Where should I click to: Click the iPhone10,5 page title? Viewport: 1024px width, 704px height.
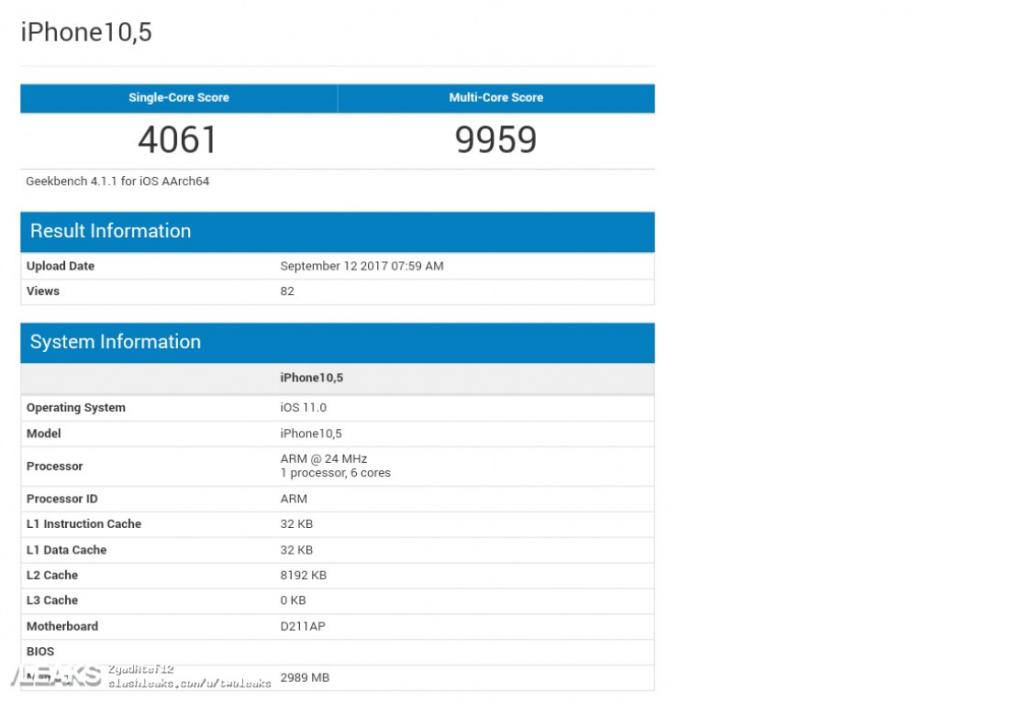(x=86, y=32)
